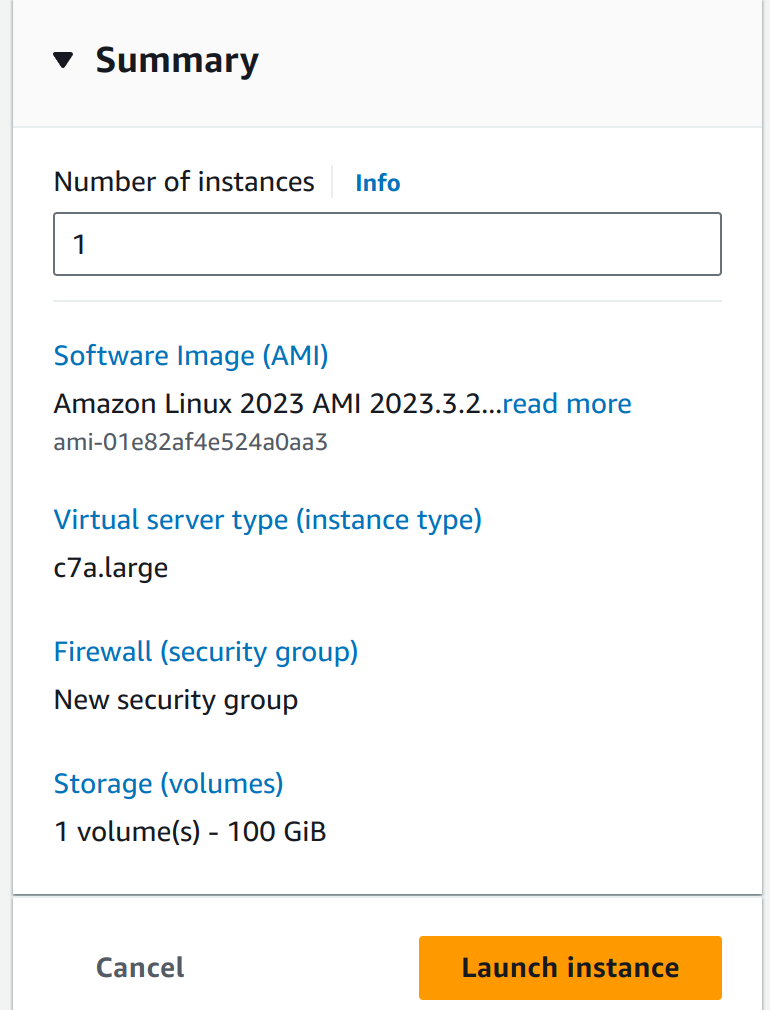Click AMI ID ami-01e82af4e524a0aa3
Image resolution: width=770 pixels, height=1010 pixels.
coord(190,442)
